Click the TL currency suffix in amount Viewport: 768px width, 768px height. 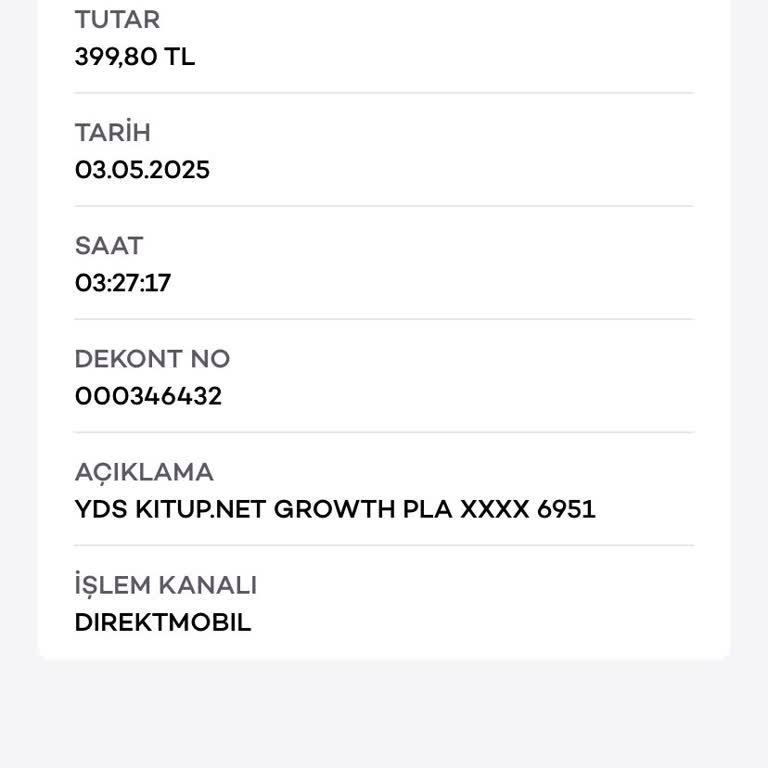coord(180,57)
